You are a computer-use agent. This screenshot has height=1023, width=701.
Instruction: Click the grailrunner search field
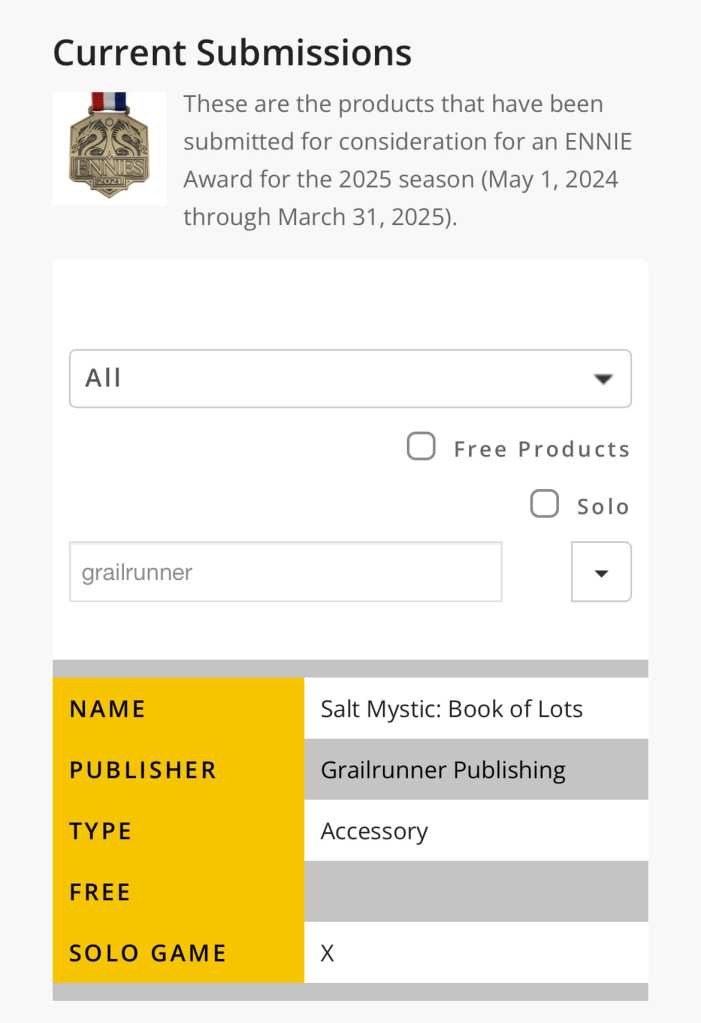pos(285,572)
